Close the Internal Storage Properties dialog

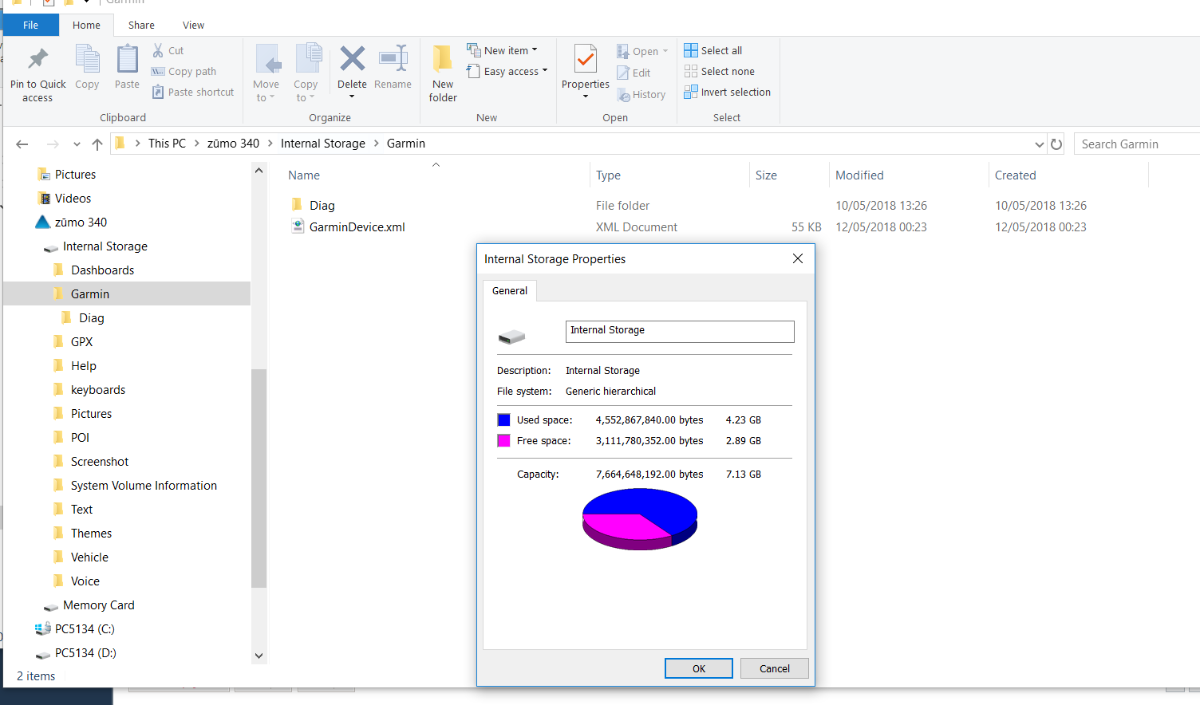[x=798, y=259]
